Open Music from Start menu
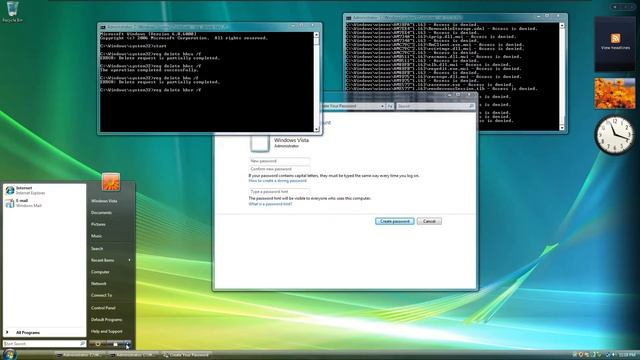Image resolution: width=640 pixels, height=360 pixels. pyautogui.click(x=97, y=236)
